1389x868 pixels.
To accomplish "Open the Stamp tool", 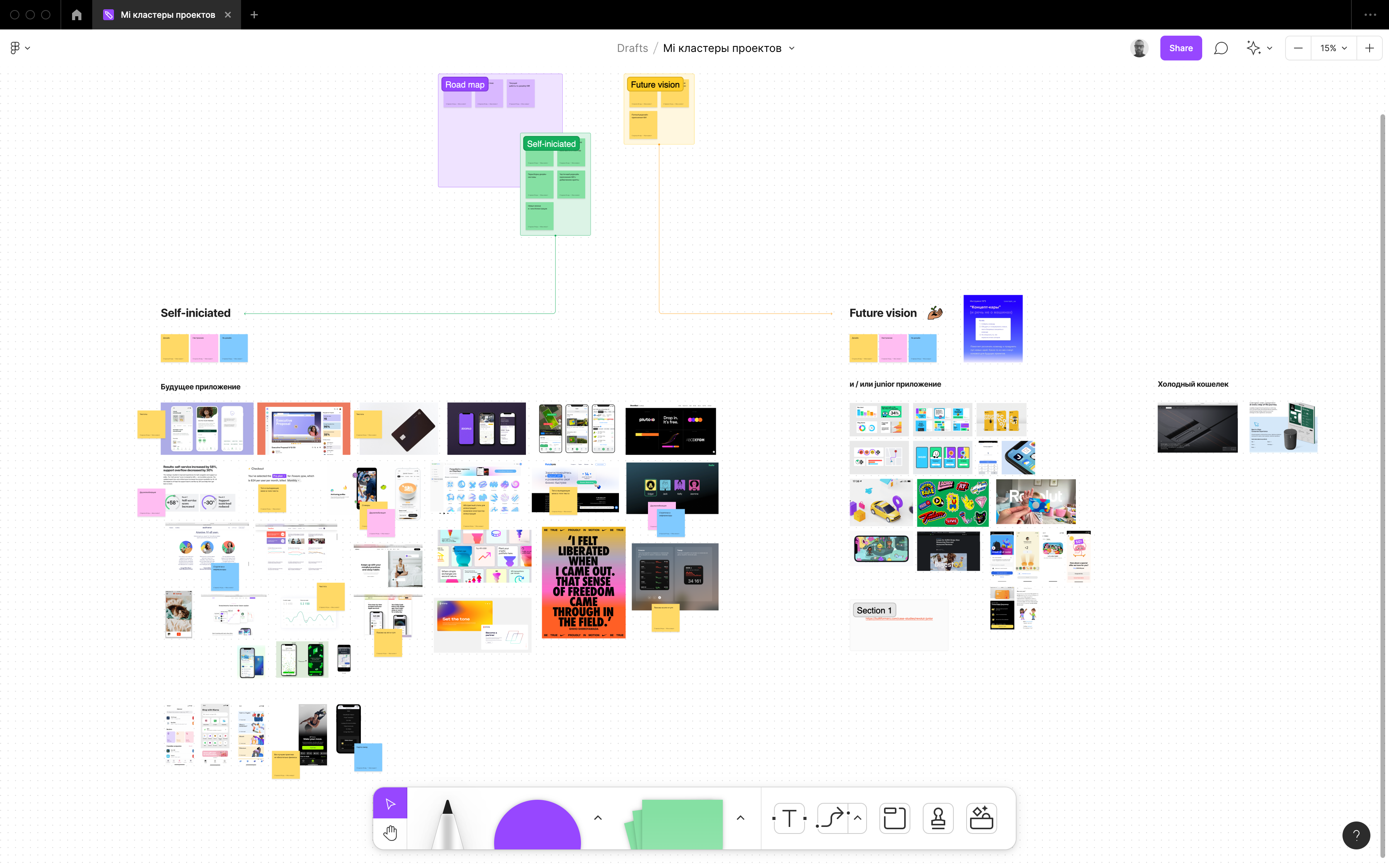I will 938,818.
